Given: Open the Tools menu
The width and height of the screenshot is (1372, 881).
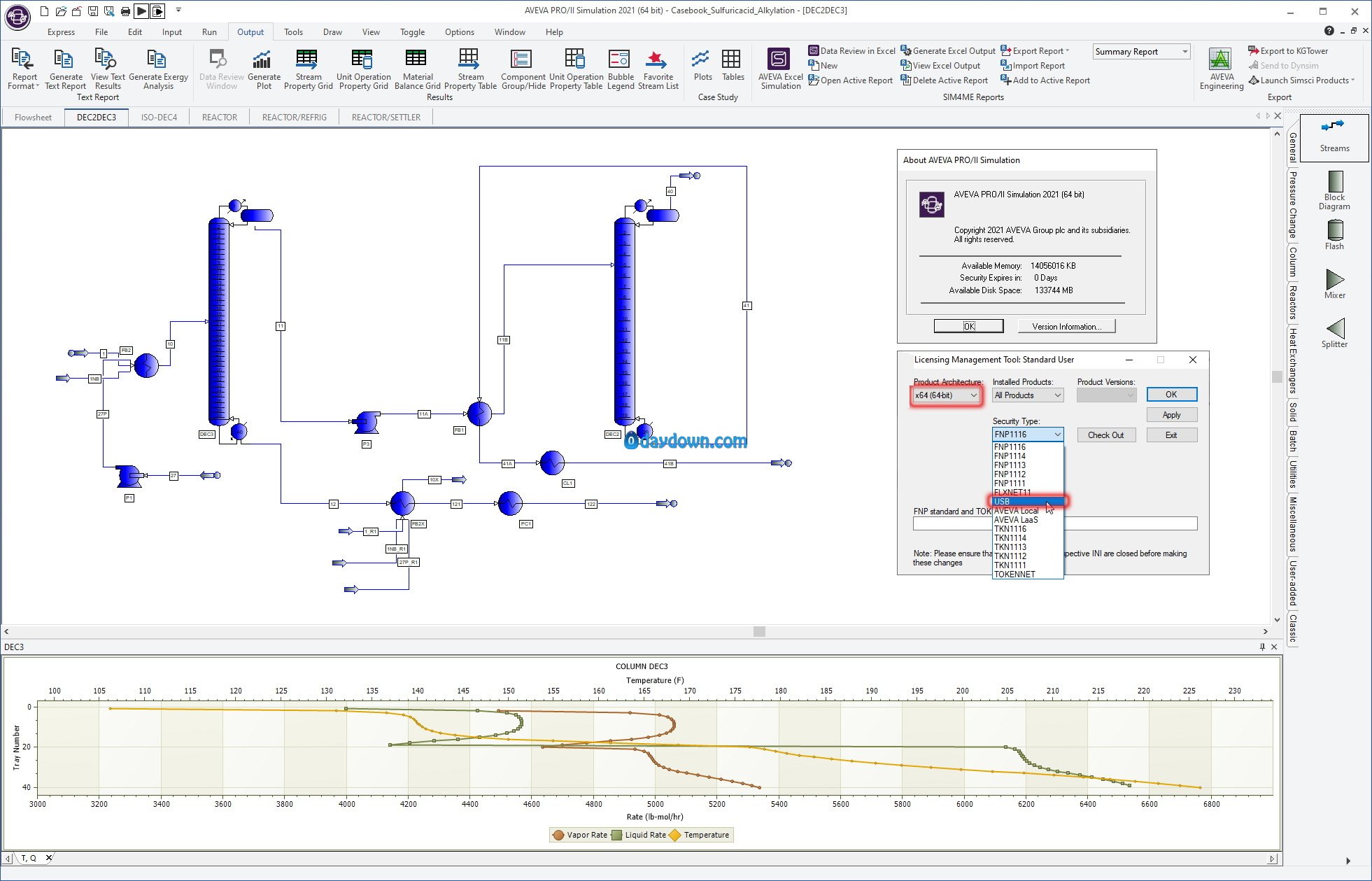Looking at the screenshot, I should 293,31.
